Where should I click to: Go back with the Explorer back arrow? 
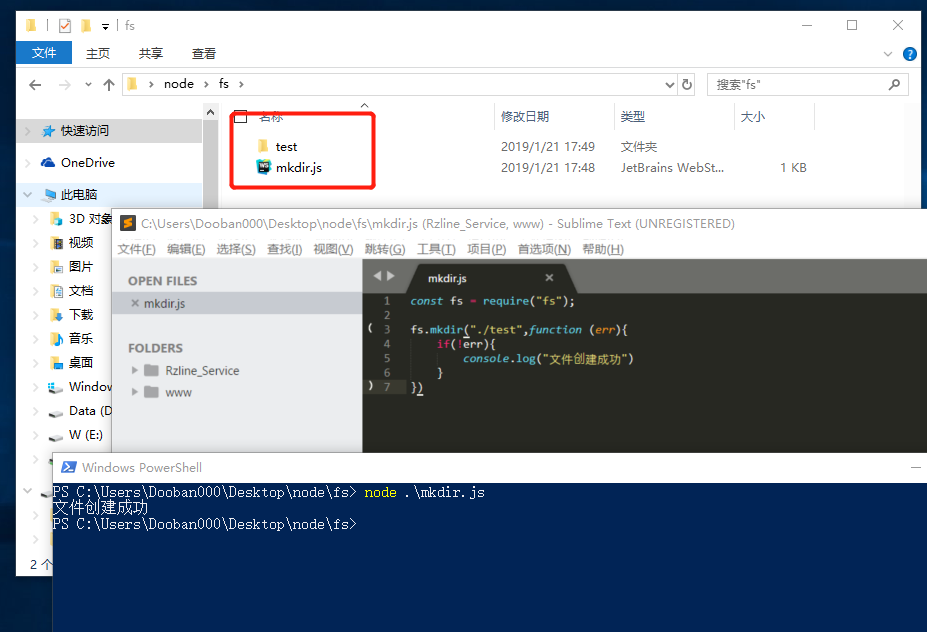(x=35, y=85)
